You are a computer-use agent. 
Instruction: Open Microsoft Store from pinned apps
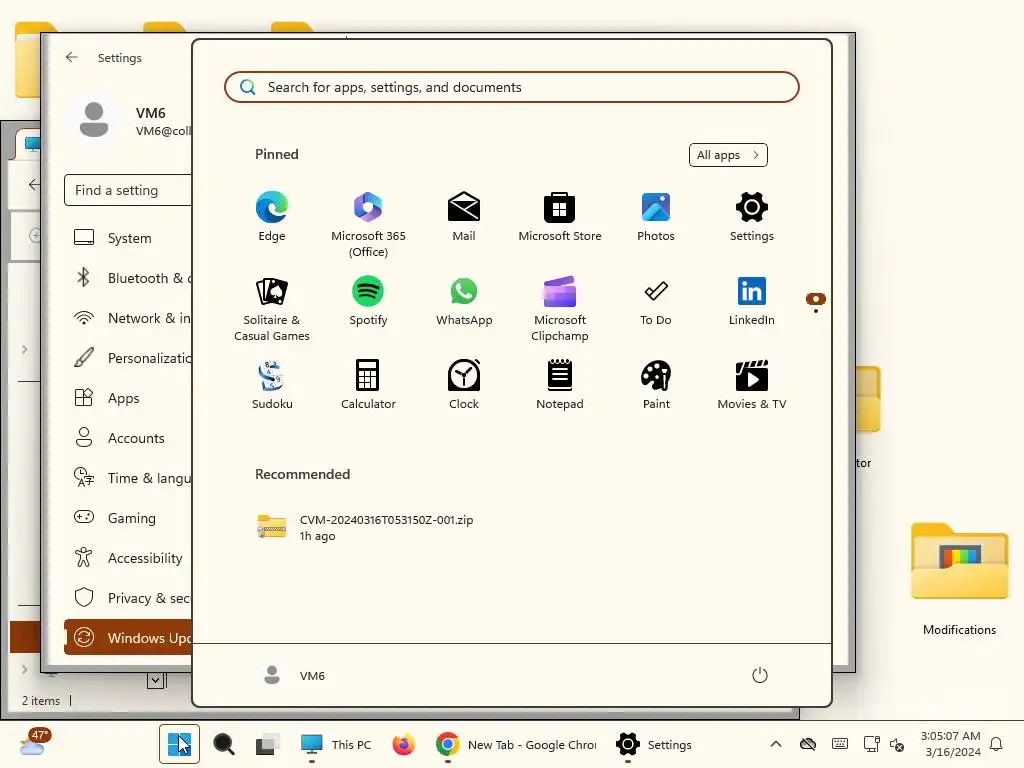560,217
